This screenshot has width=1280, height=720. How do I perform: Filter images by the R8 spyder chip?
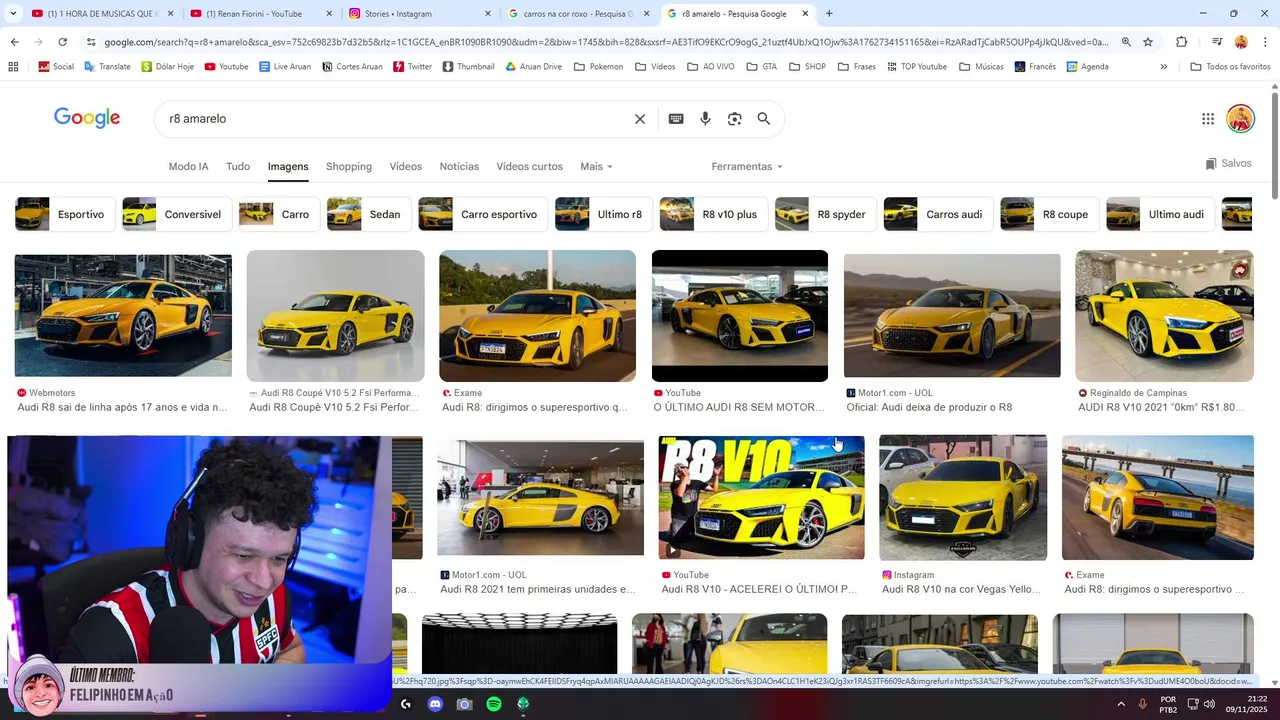coord(825,214)
